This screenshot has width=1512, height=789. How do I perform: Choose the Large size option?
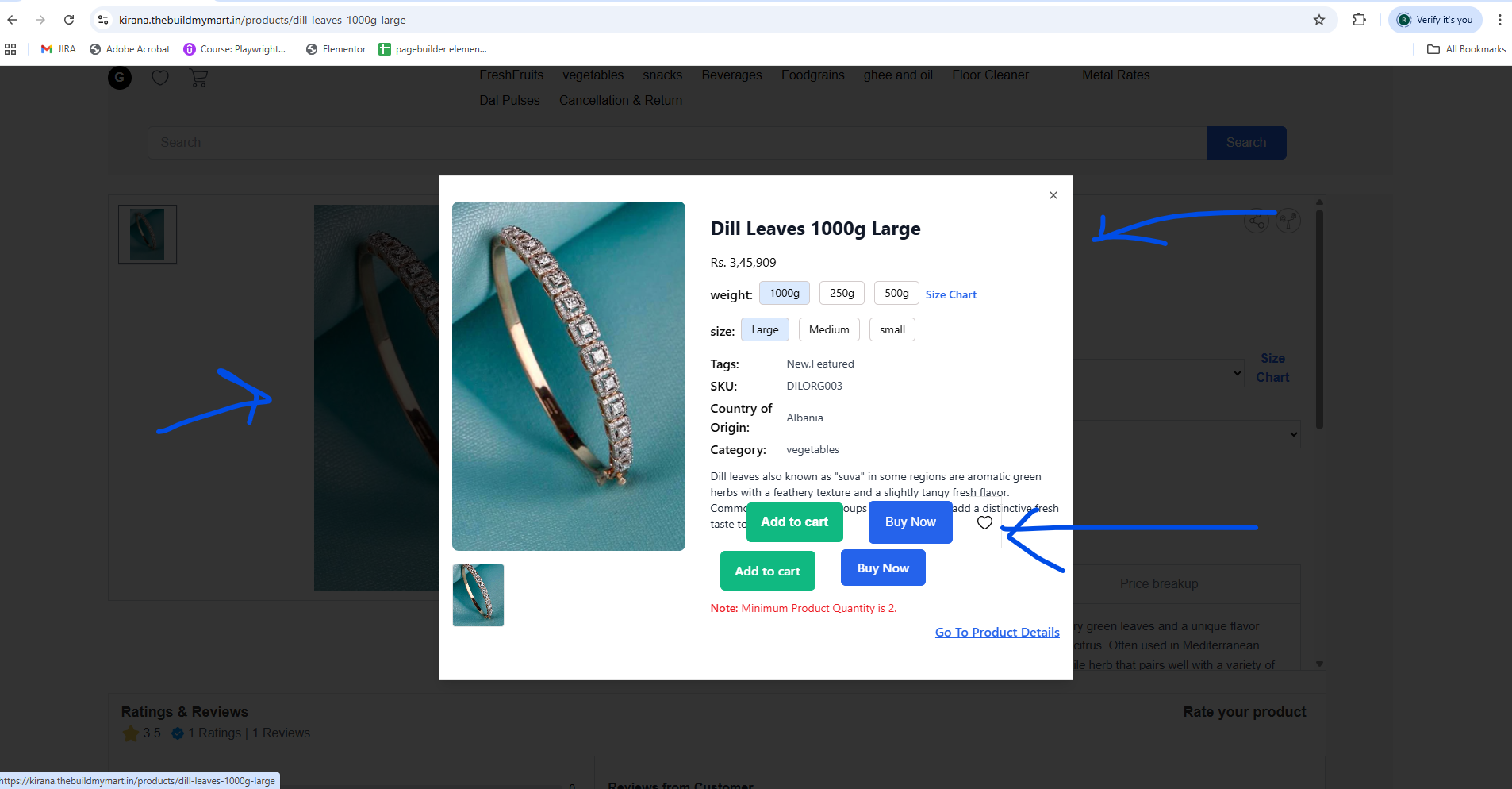(765, 330)
